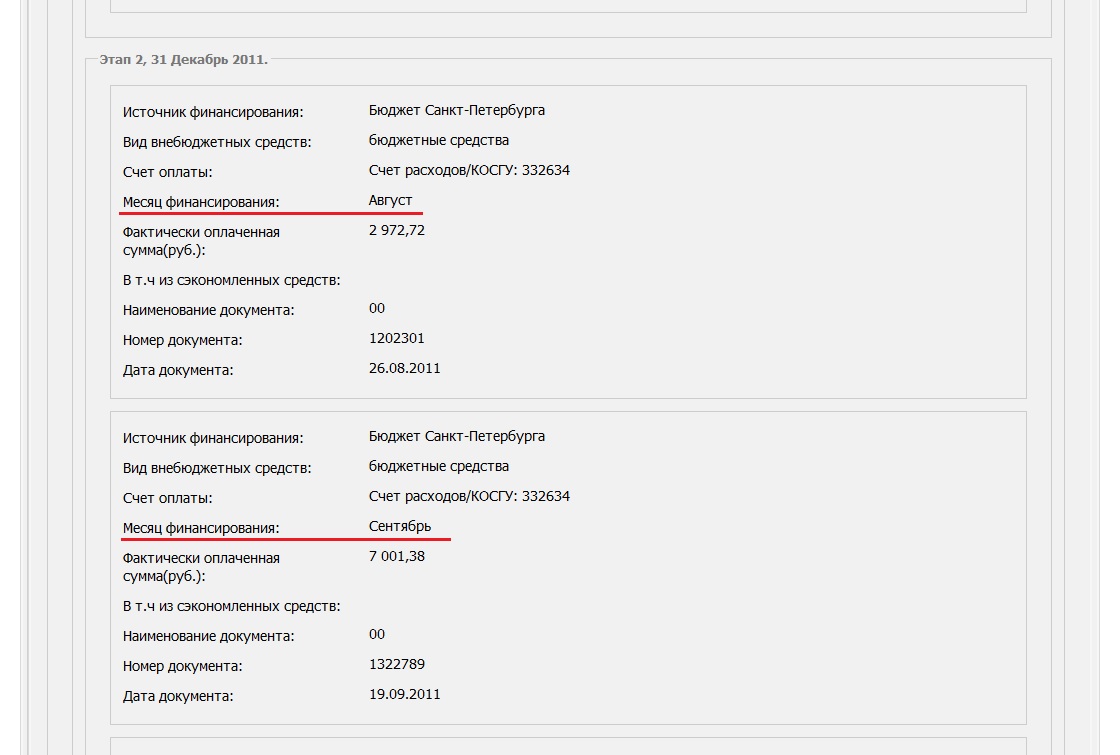Viewport: 1120px width, 755px height.
Task: Click "Номер документа" label beside 1202301
Action: pos(183,340)
